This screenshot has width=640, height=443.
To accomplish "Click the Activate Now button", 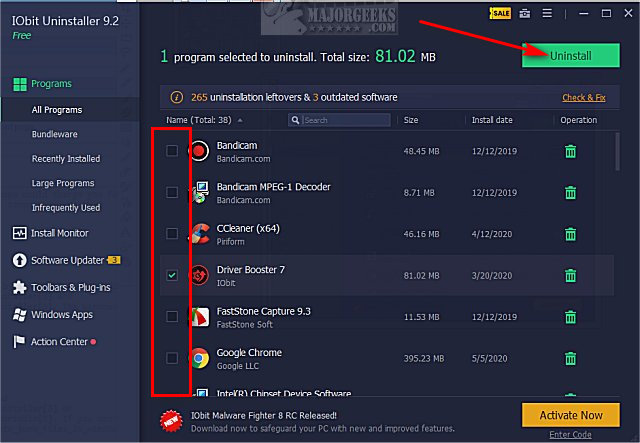I will 571,415.
